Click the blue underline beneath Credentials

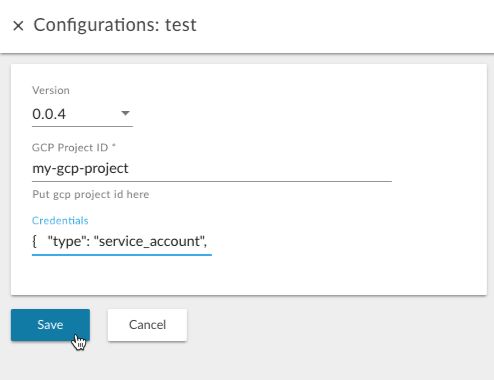122,255
